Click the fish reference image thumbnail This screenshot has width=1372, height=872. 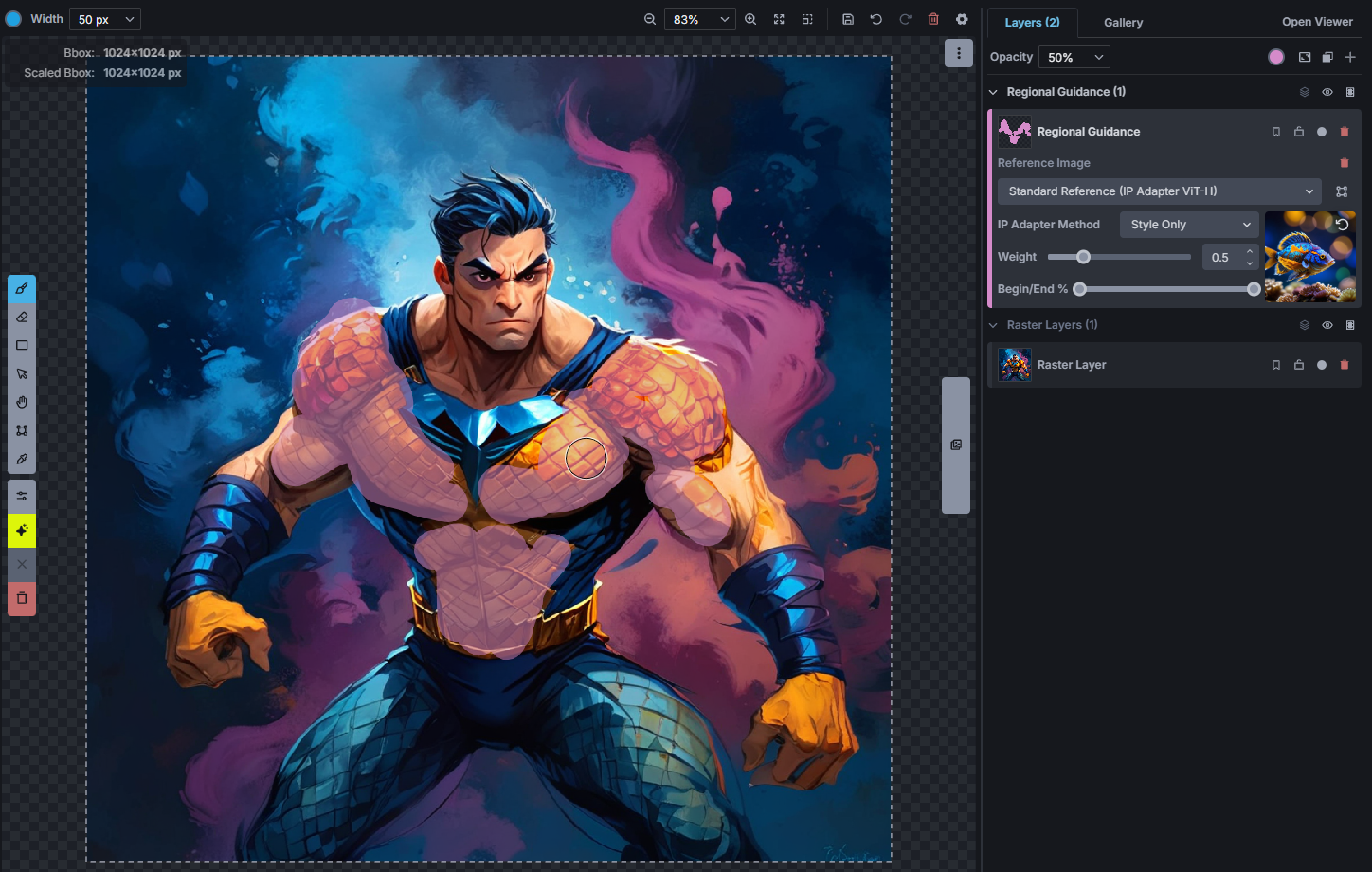[1309, 257]
